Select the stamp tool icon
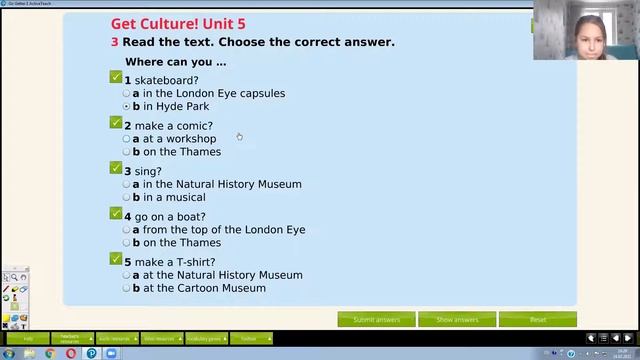 click(15, 298)
